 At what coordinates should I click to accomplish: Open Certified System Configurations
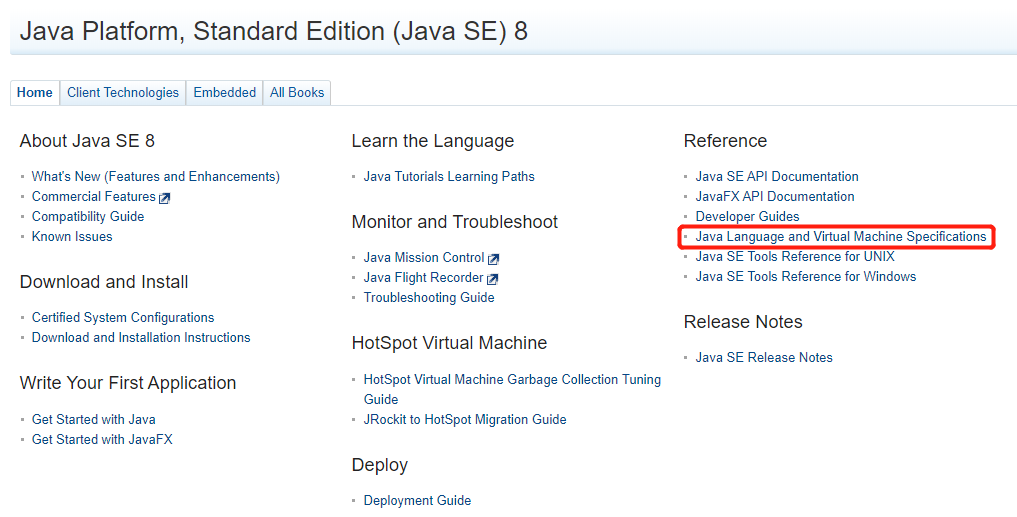tap(123, 318)
